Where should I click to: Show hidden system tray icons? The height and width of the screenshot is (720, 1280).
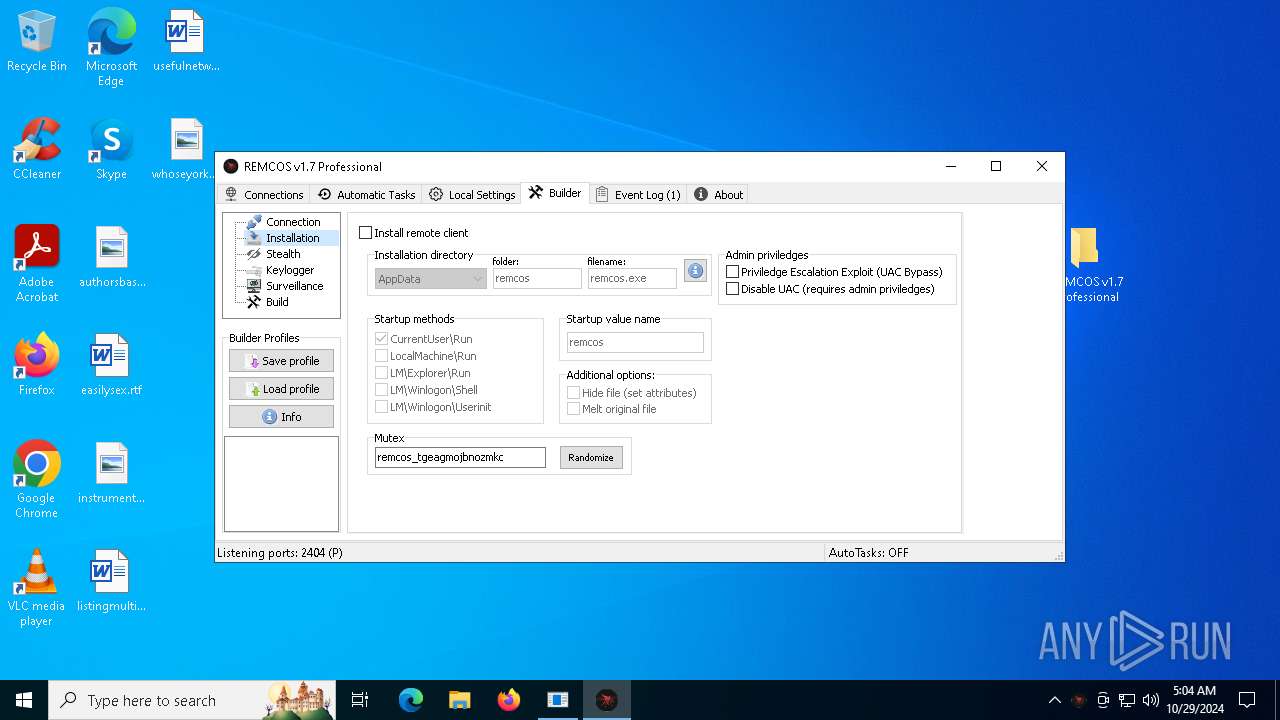(1054, 700)
